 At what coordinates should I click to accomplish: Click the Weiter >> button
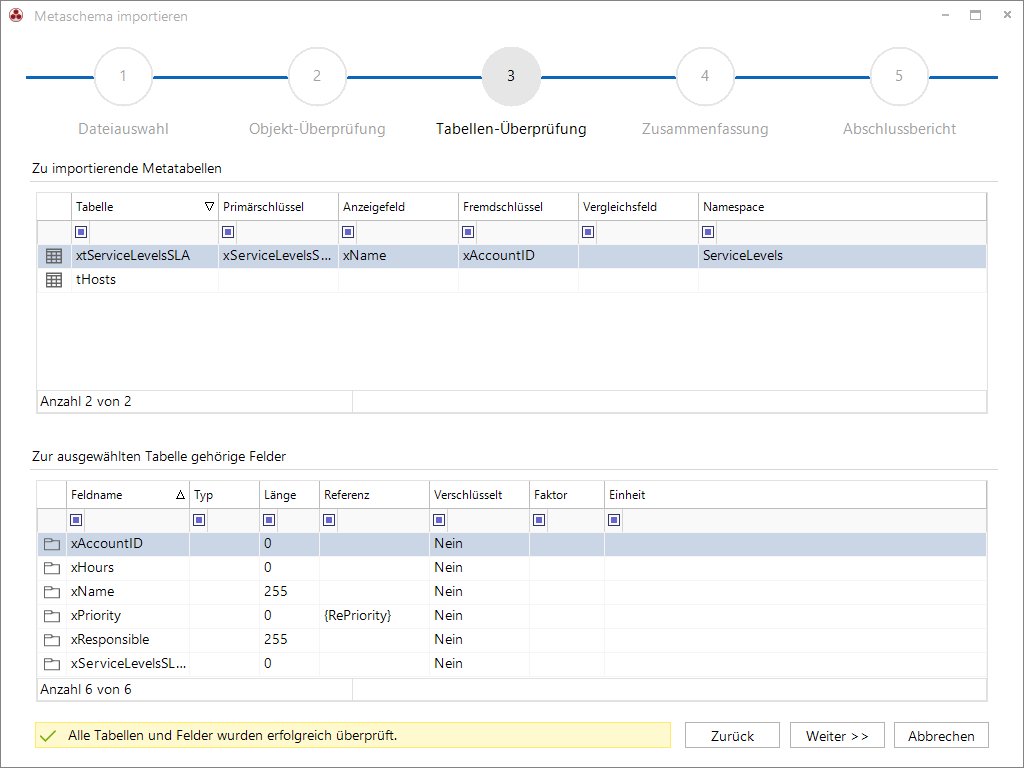coord(837,736)
